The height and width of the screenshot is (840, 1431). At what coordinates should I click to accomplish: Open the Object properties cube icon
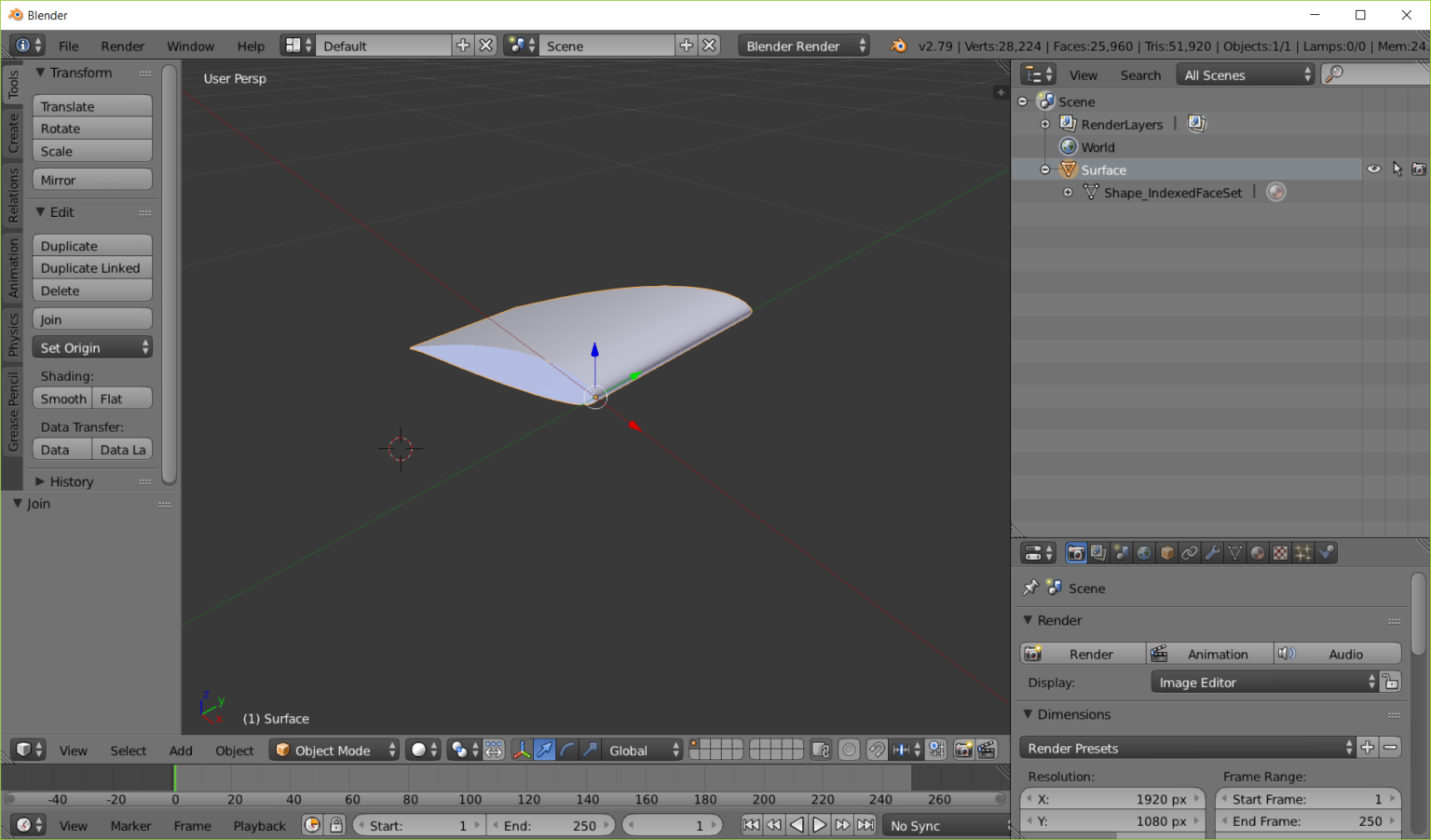click(1166, 552)
